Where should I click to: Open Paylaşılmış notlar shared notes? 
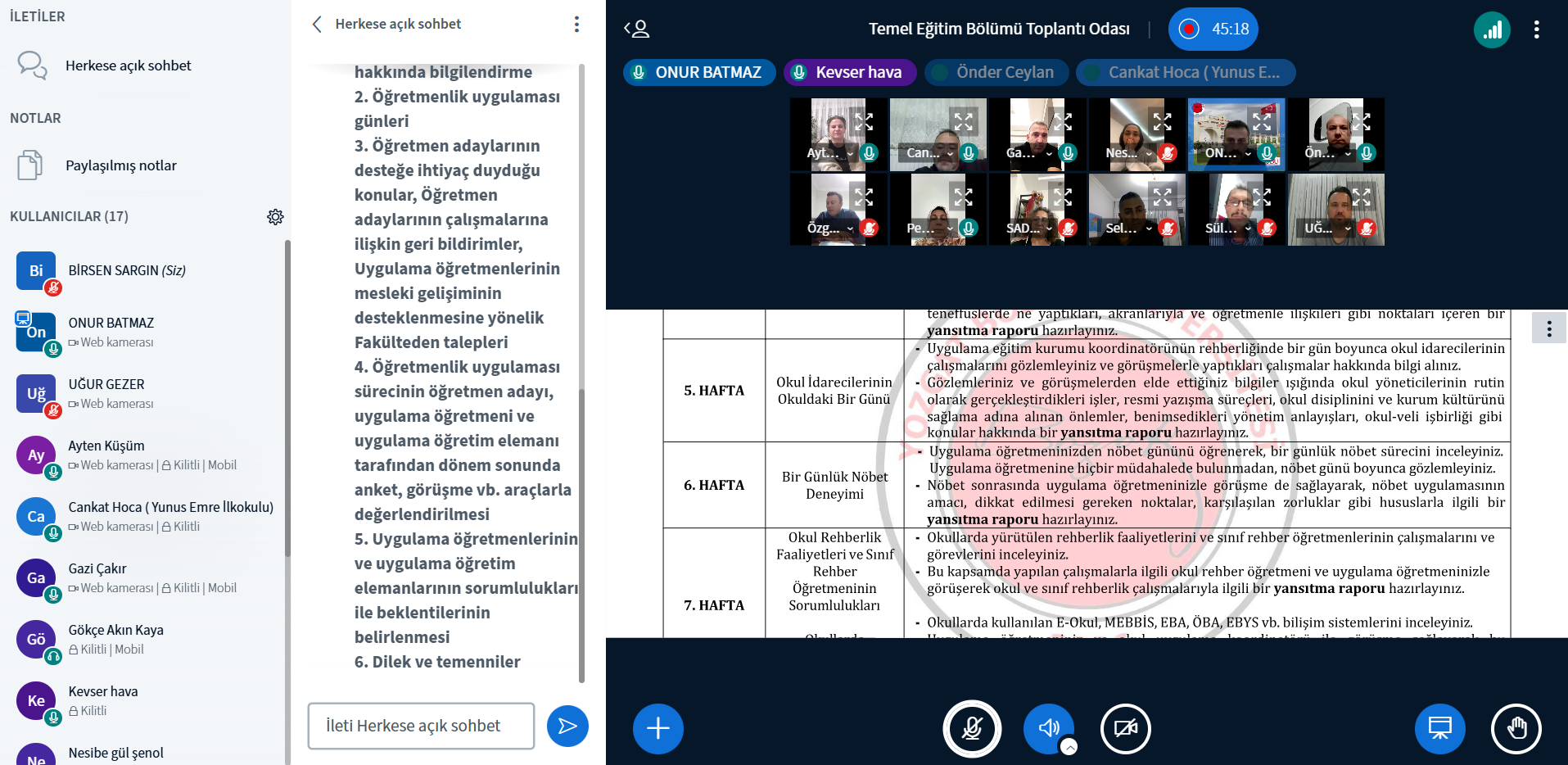[120, 165]
